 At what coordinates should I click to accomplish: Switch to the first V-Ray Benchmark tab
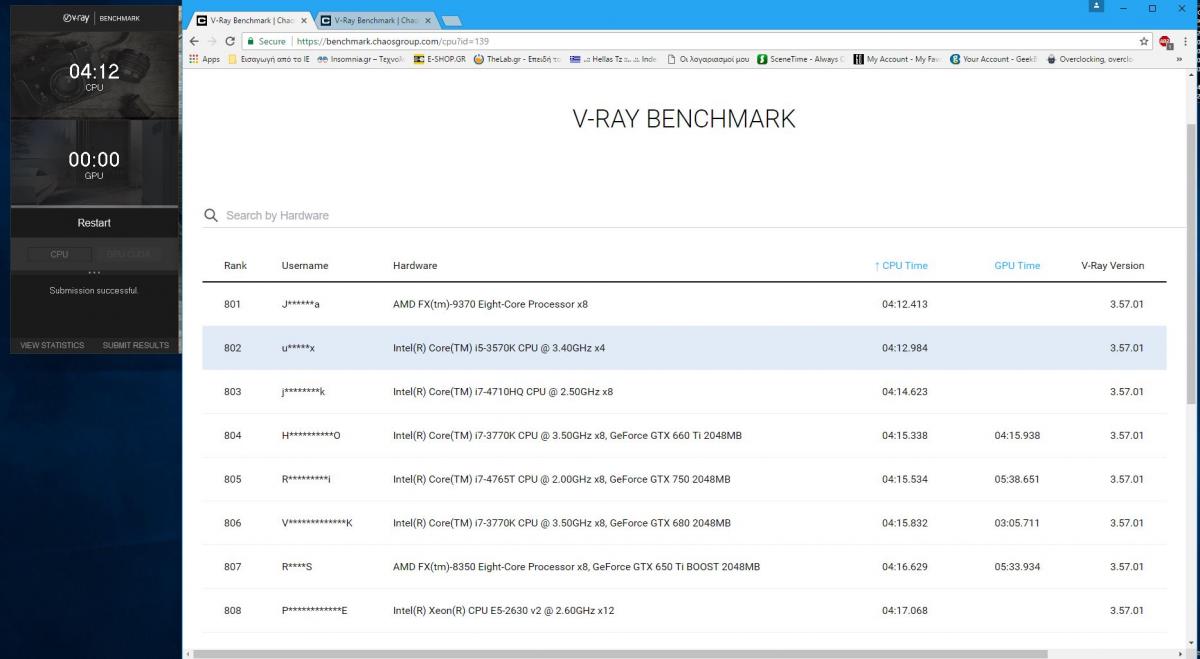[x=251, y=20]
